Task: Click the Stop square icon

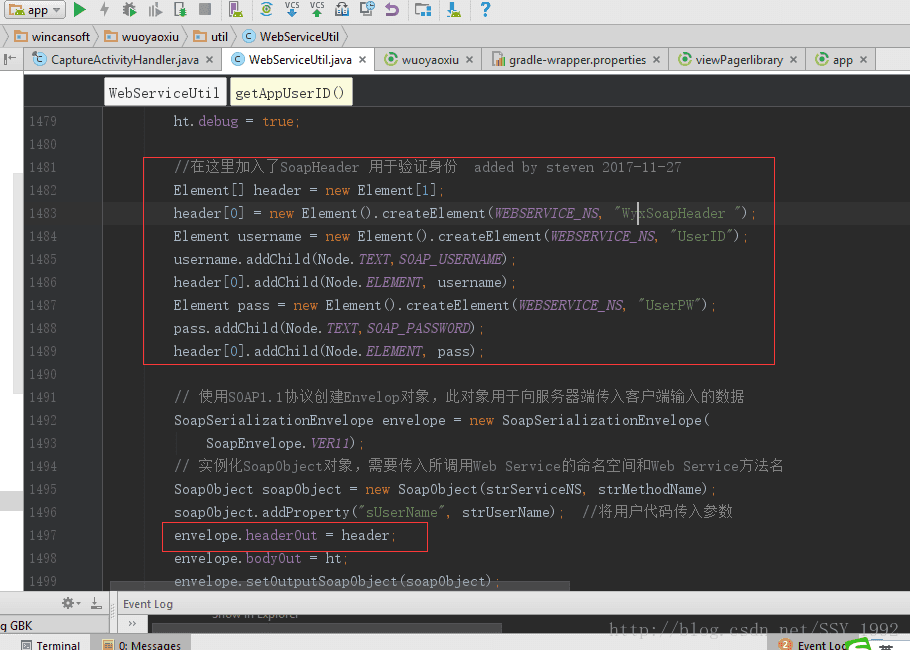Action: click(x=205, y=9)
